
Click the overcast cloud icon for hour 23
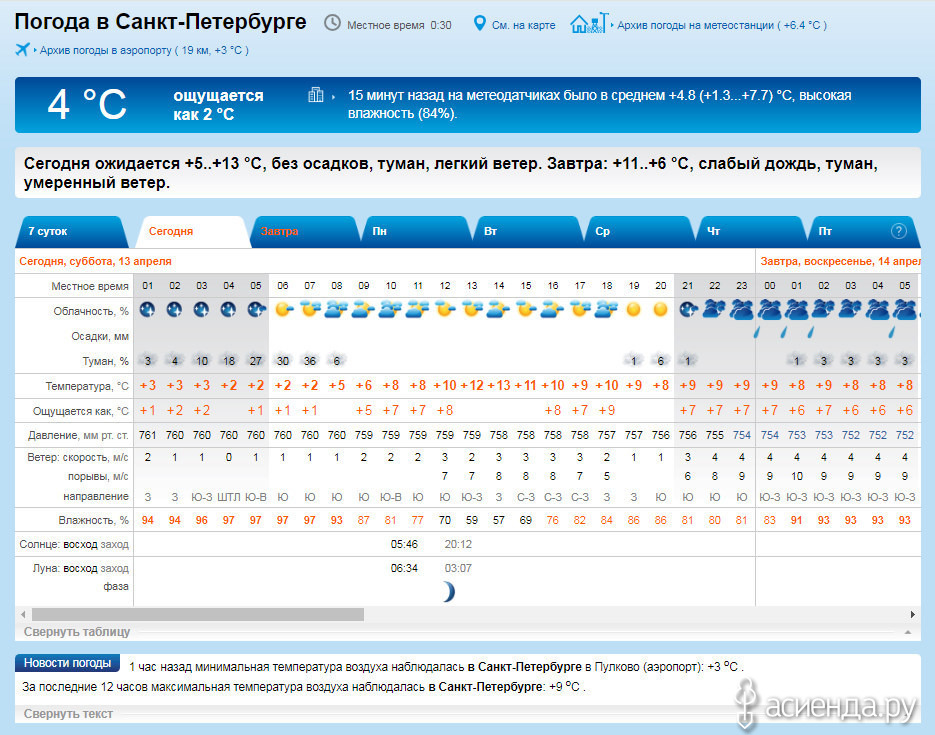click(x=741, y=309)
